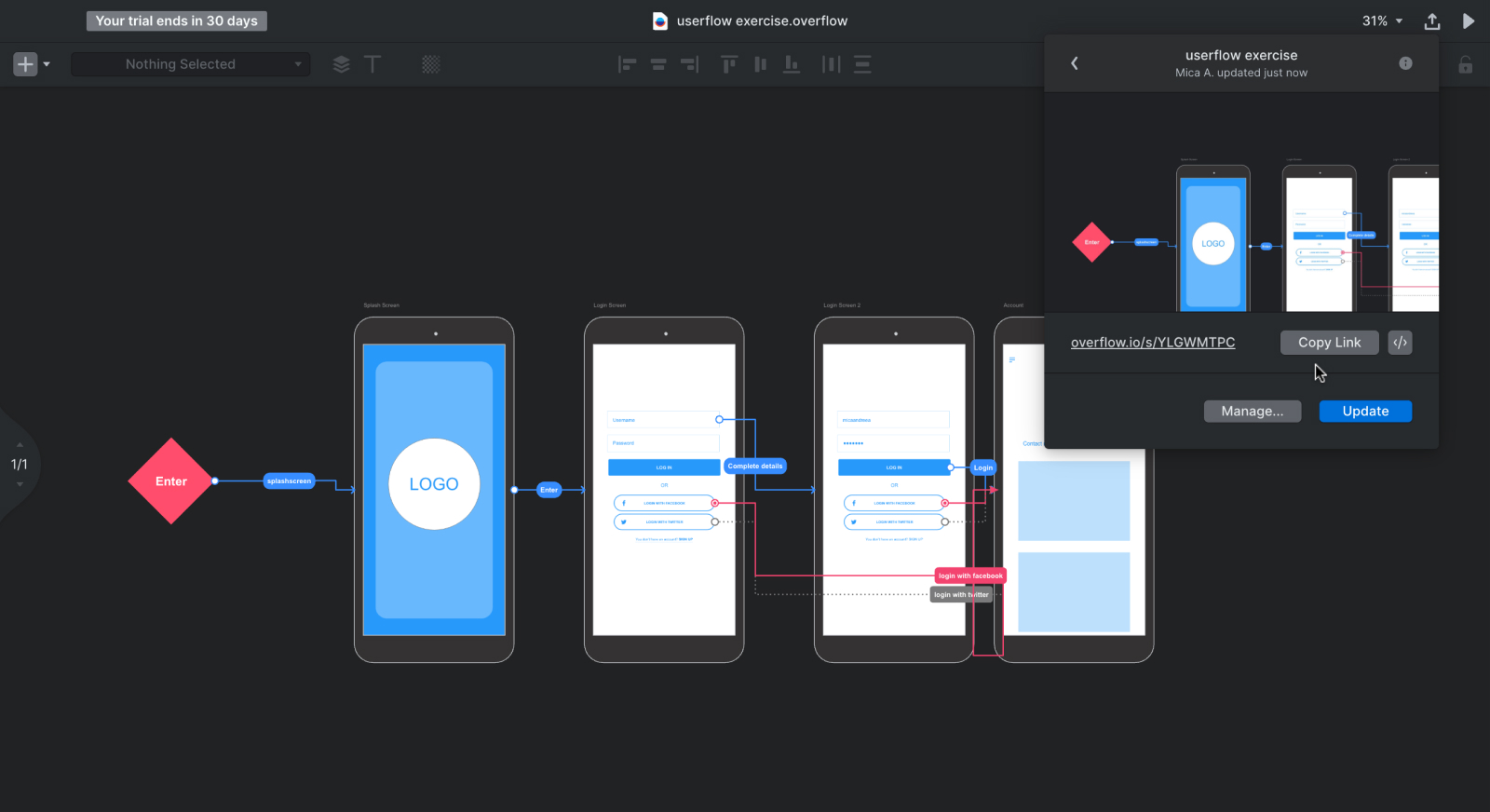Select the splashscreen connector label
The image size is (1490, 812).
289,481
